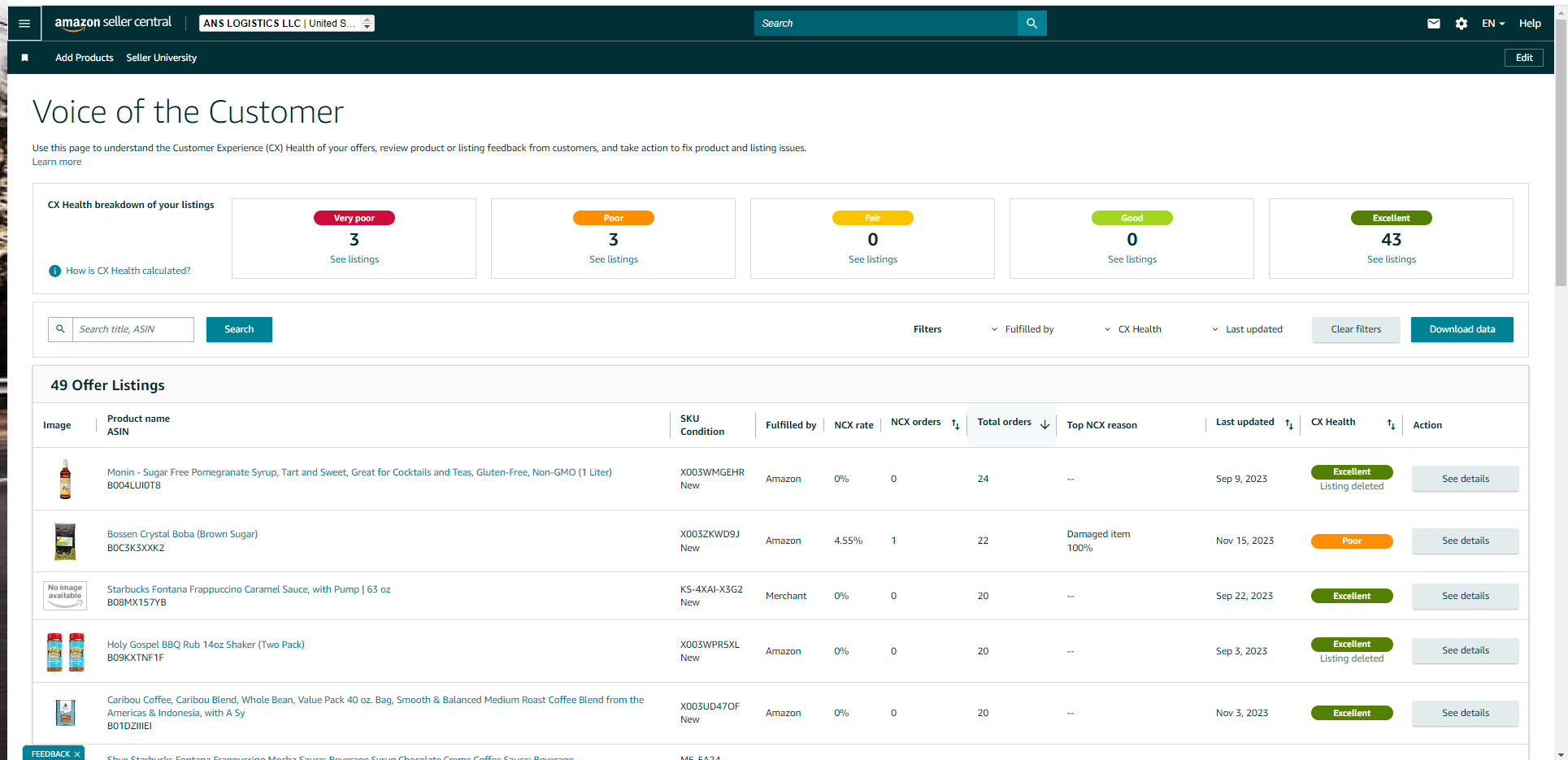Open Starbucks Fontana Frappuccino Caramel Sauce link
The image size is (1568, 760).
tap(249, 589)
